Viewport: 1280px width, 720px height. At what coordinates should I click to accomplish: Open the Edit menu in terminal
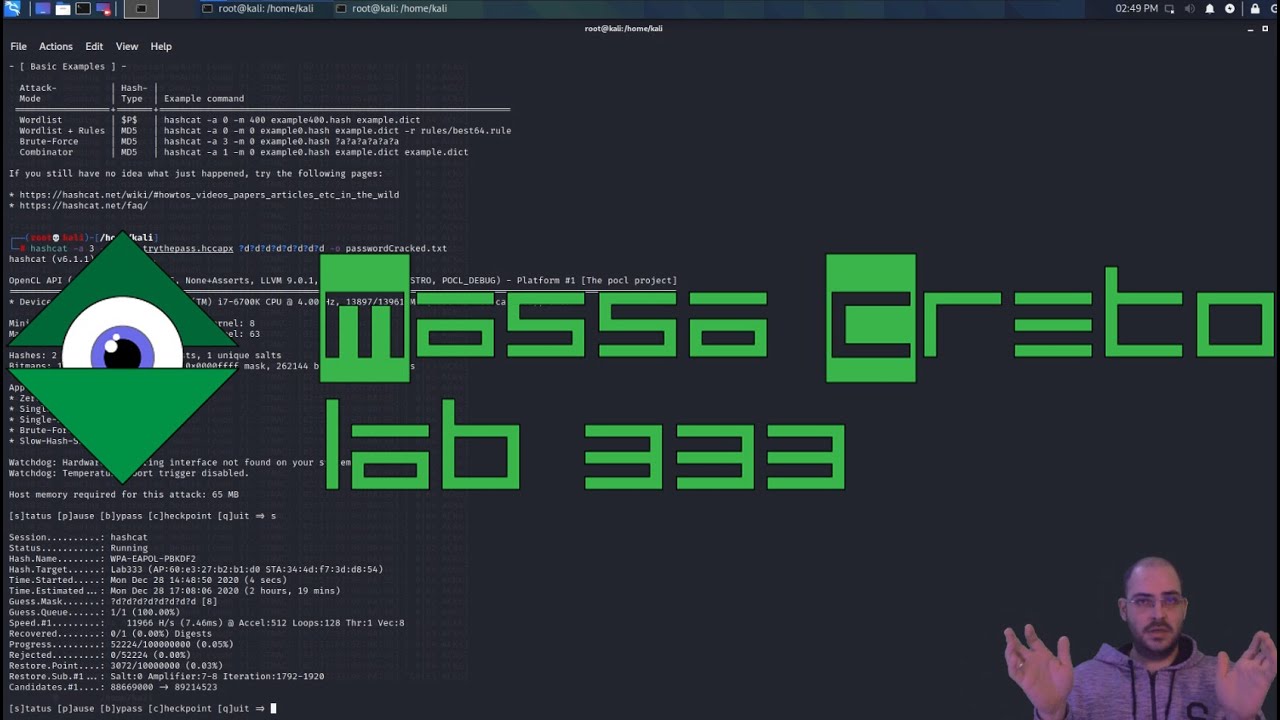(x=94, y=46)
